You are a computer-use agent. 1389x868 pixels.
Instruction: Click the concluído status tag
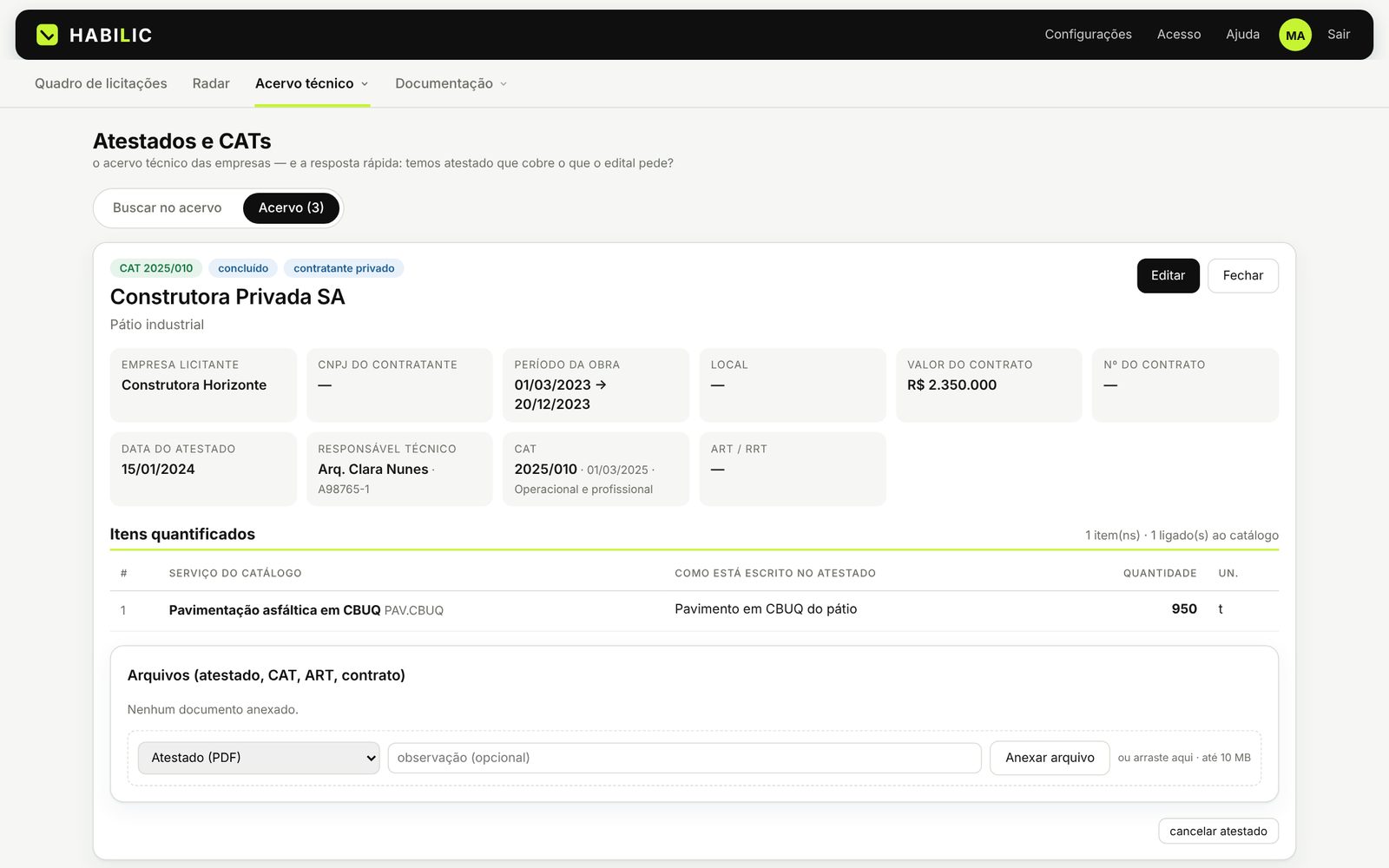click(243, 268)
